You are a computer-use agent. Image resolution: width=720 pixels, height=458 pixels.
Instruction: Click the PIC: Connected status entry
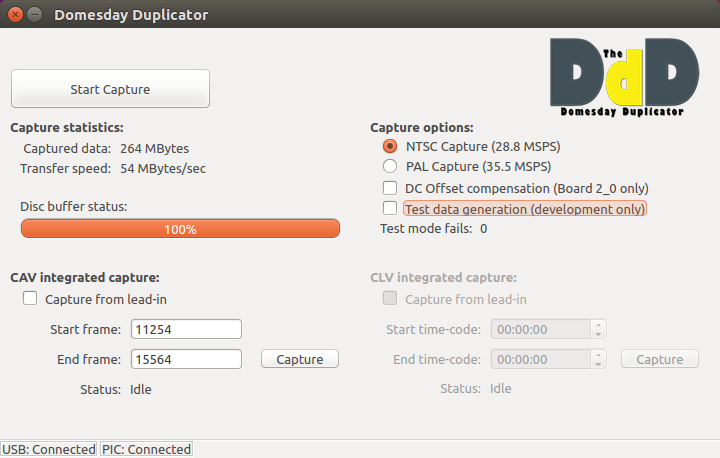146,449
